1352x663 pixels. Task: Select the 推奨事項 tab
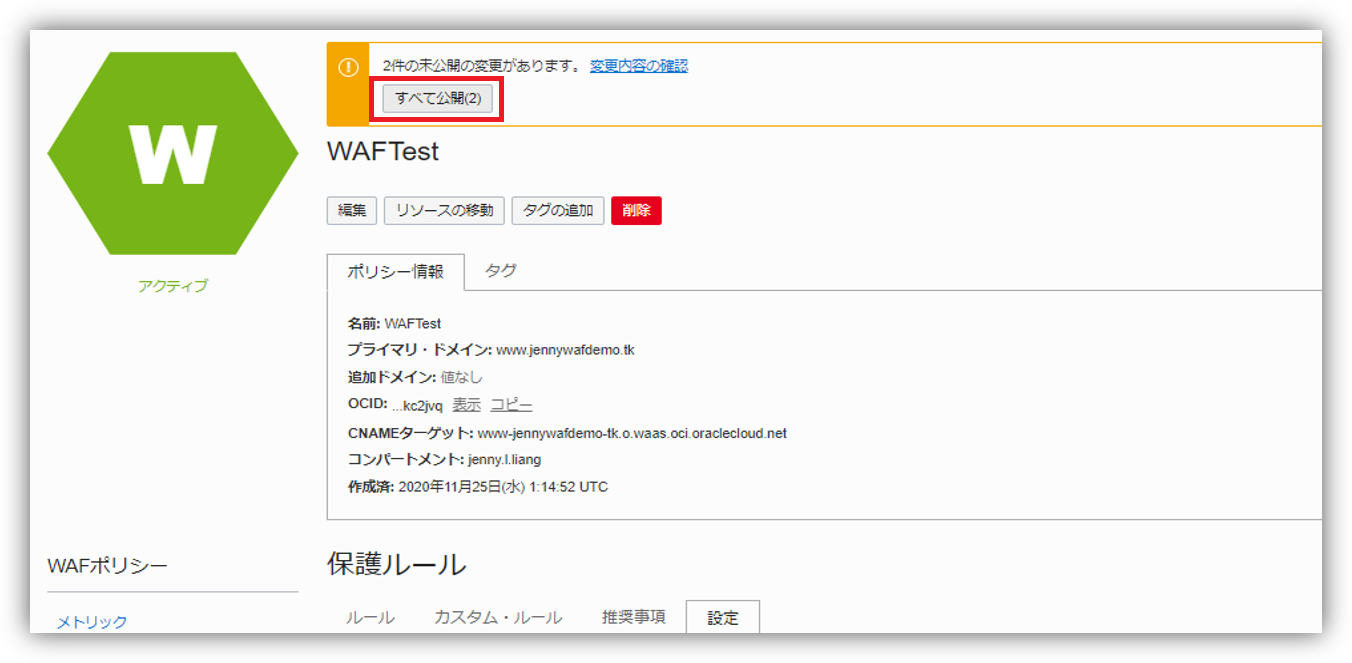[633, 617]
